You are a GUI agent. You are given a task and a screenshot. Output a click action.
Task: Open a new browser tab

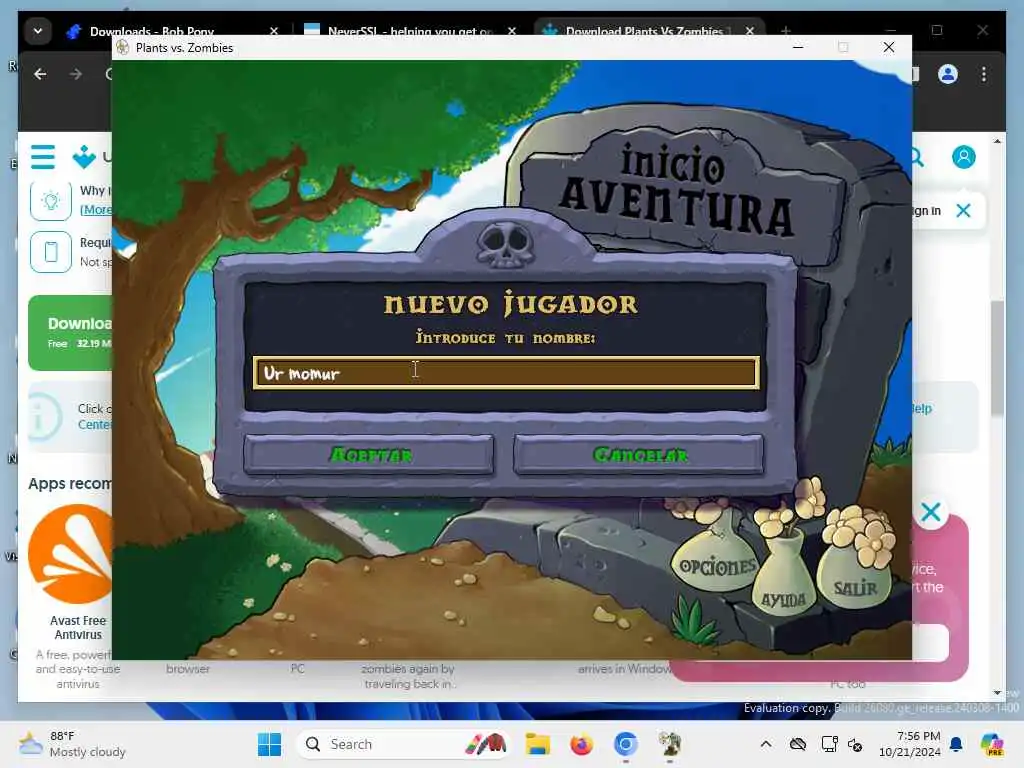pos(786,31)
